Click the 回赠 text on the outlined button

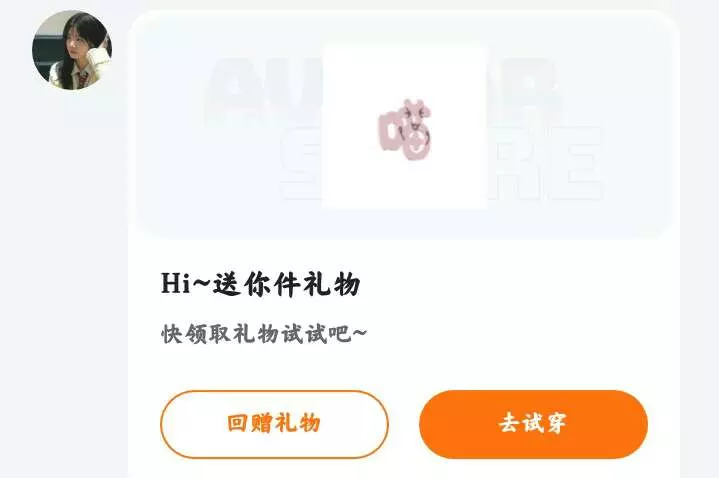tap(249, 423)
